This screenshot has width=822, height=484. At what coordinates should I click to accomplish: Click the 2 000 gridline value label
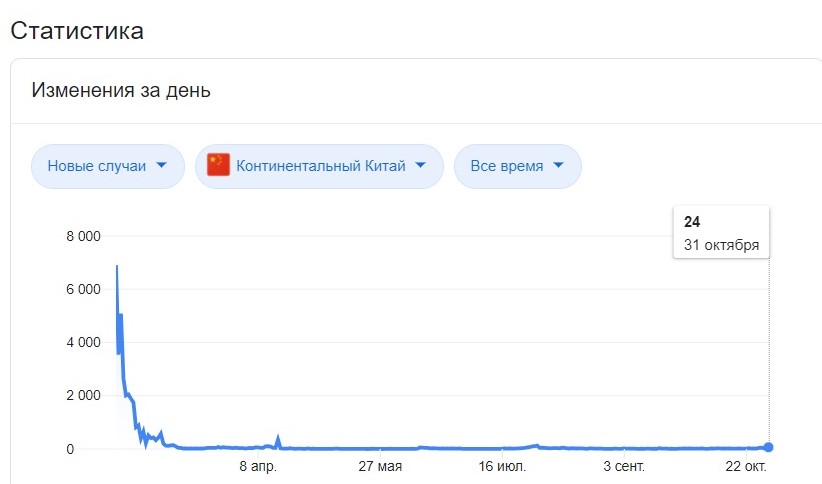(x=83, y=395)
